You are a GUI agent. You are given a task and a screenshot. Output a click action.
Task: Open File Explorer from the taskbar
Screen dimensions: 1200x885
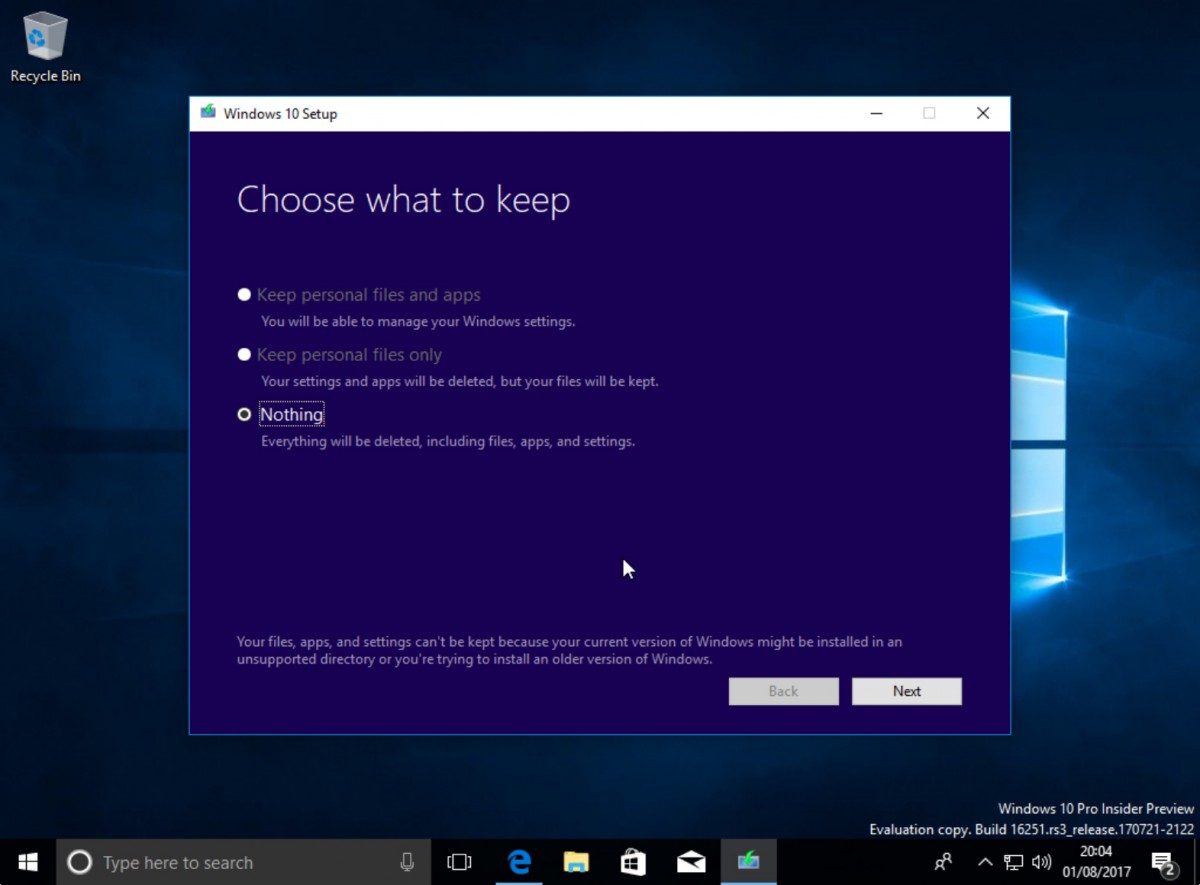[x=576, y=861]
